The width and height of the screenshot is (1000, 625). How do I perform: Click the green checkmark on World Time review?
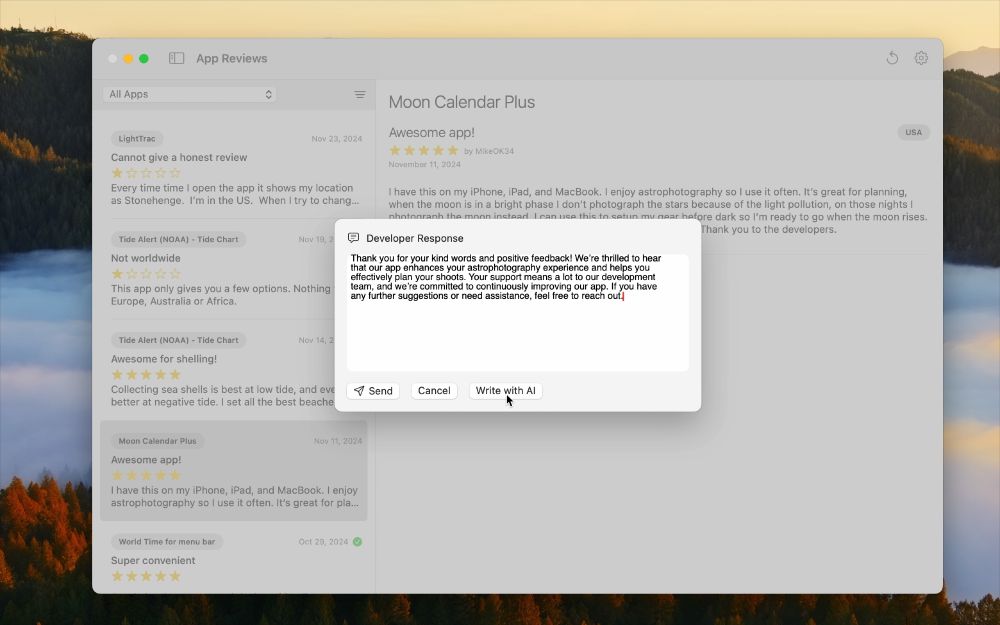click(x=357, y=541)
